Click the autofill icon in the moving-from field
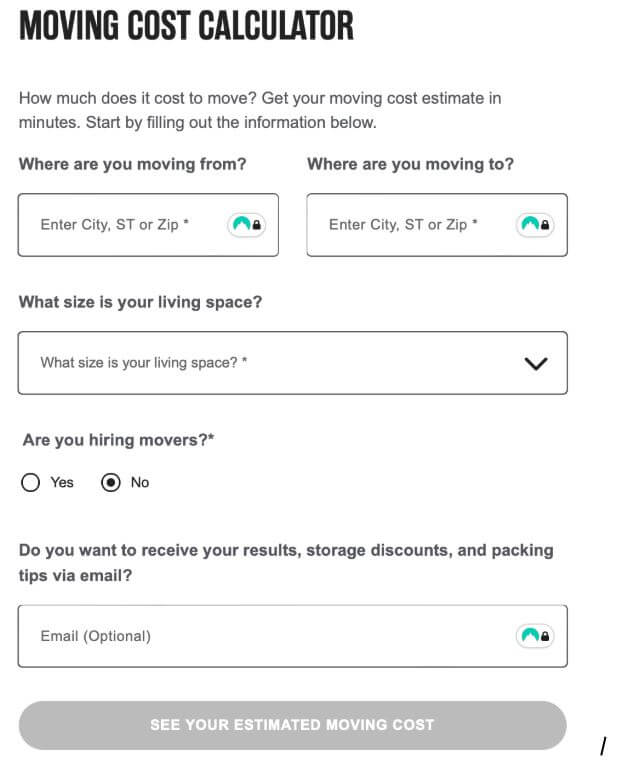The height and width of the screenshot is (764, 620). [246, 225]
